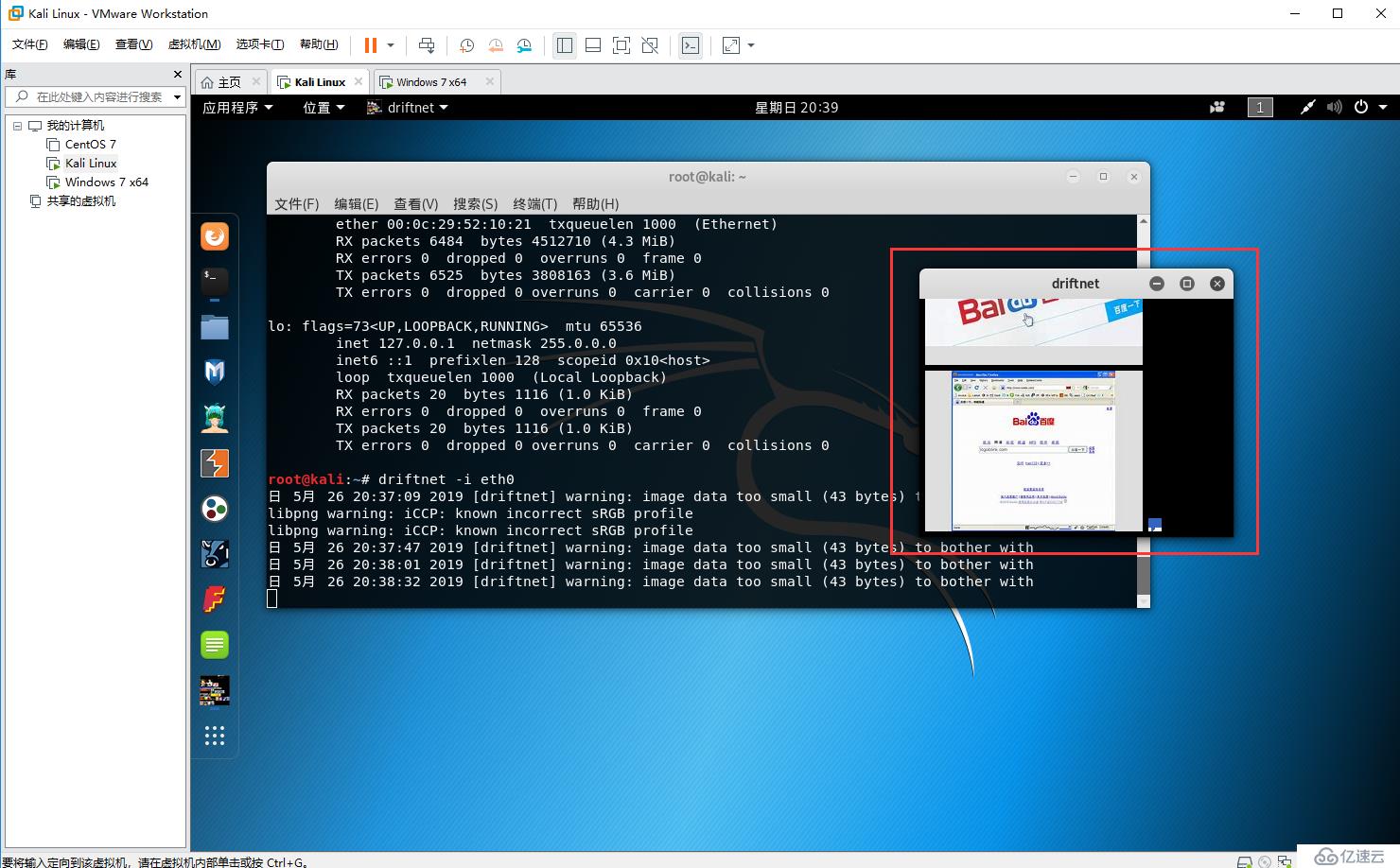This screenshot has width=1400, height=868.
Task: Pause the virtual machine
Action: (371, 45)
